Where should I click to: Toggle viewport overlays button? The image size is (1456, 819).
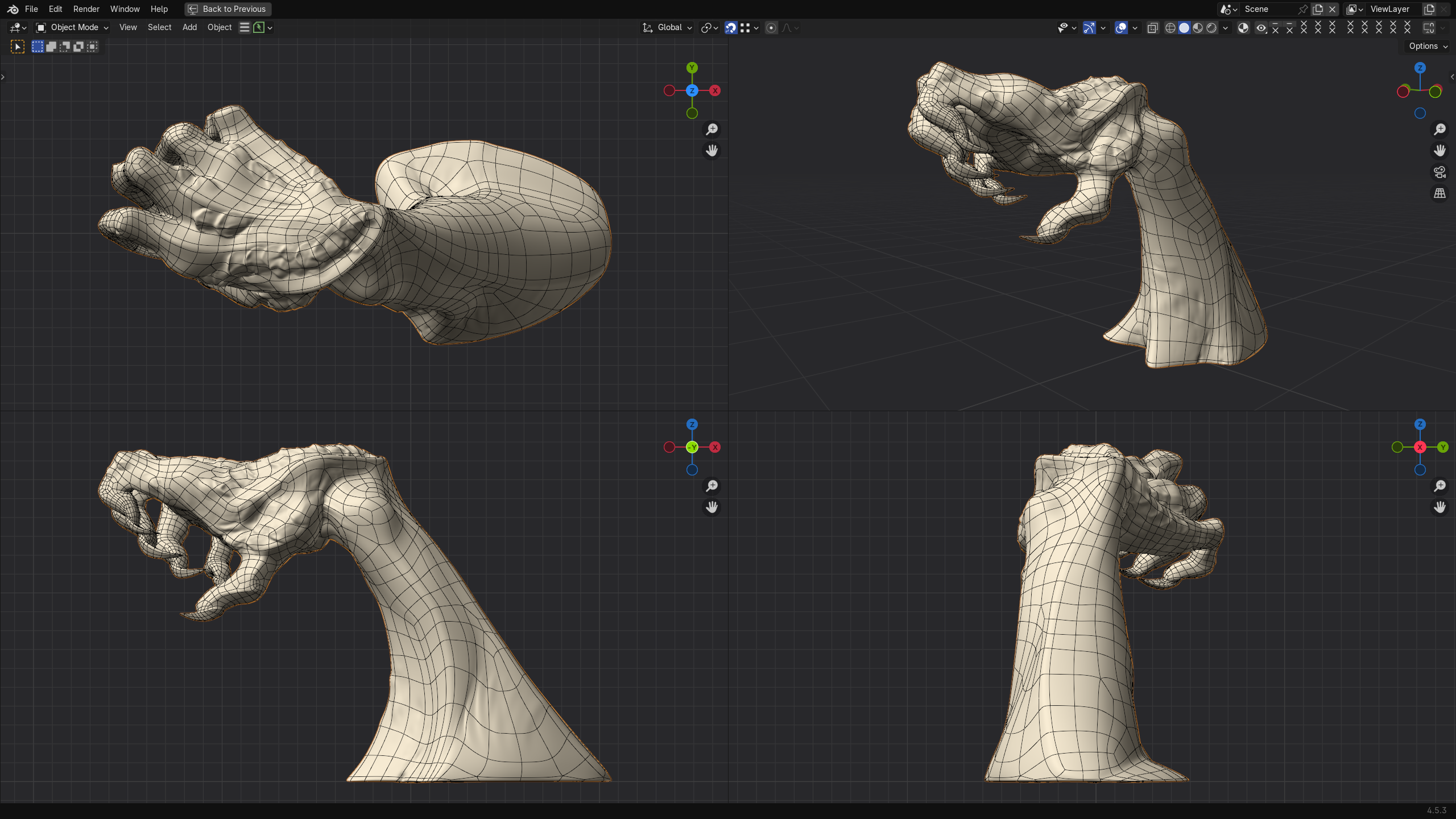1121,28
